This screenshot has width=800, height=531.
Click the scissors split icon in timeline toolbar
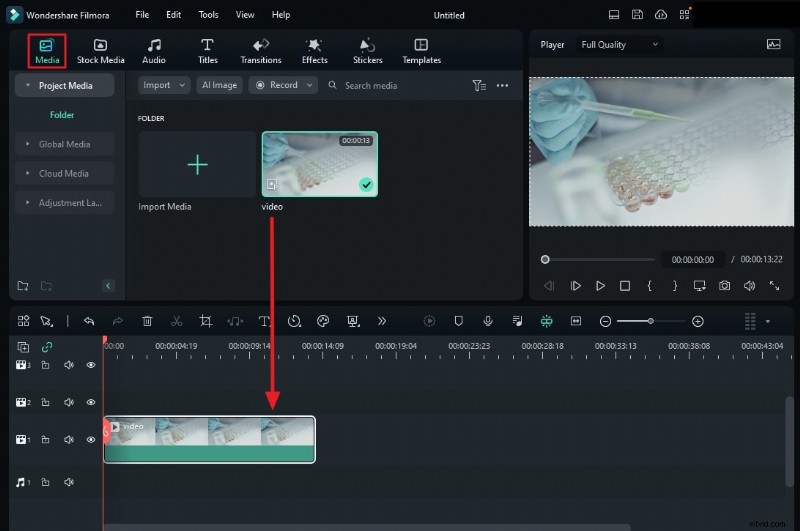tap(176, 321)
